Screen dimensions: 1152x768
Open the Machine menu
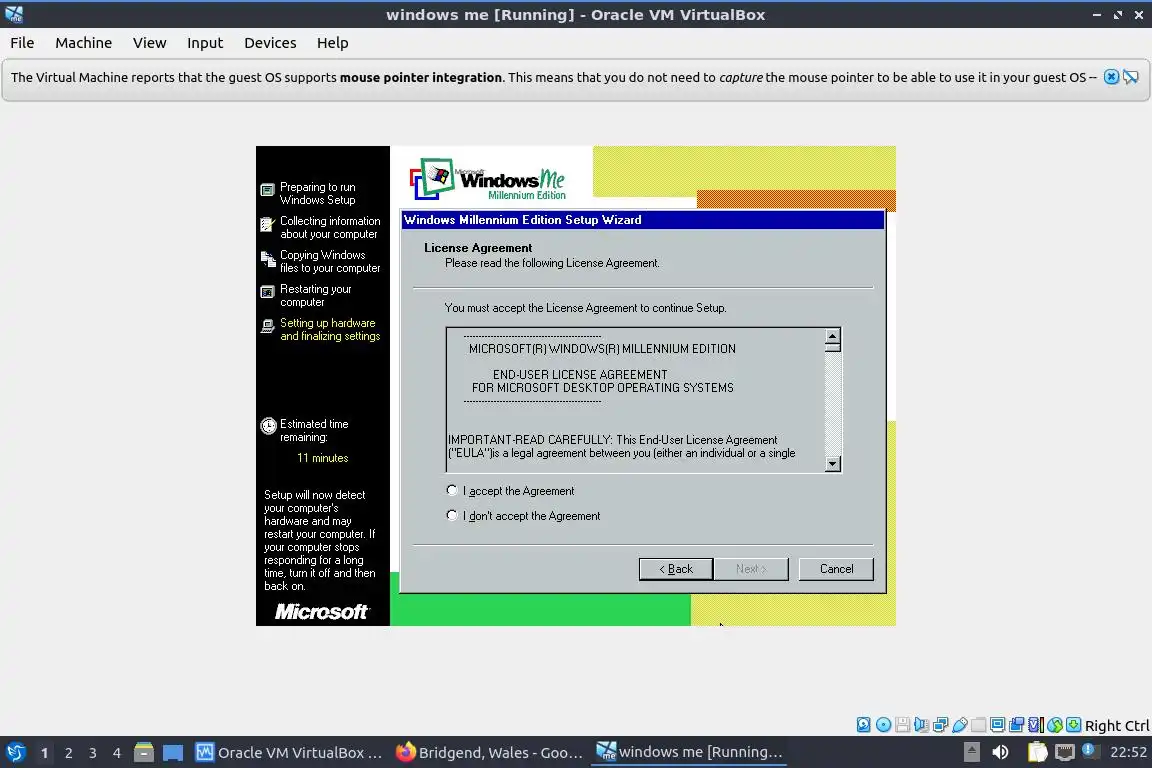[x=84, y=43]
